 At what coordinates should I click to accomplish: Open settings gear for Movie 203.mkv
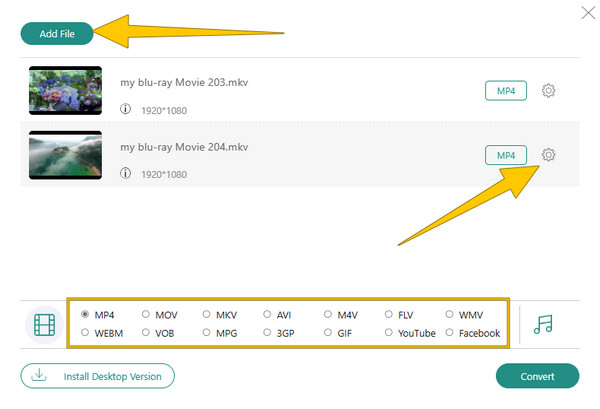(x=548, y=91)
